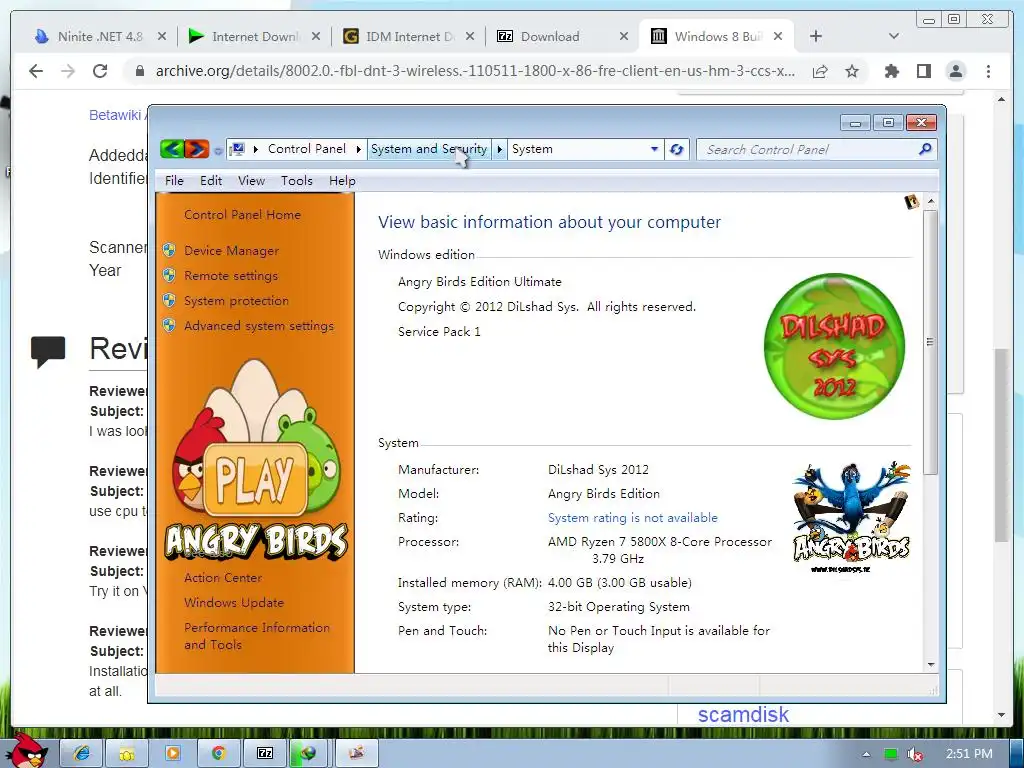The height and width of the screenshot is (768, 1024).
Task: Switch to Chrome in the taskbar
Action: click(219, 753)
